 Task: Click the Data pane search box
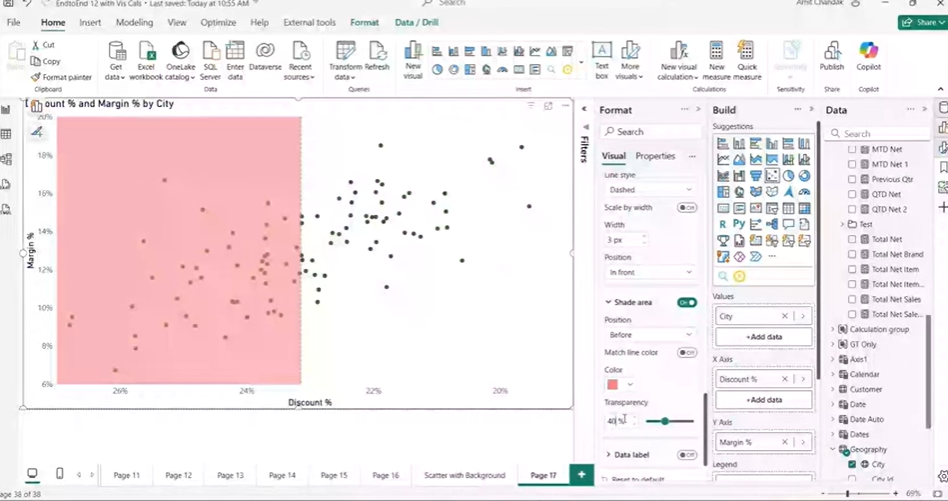(878, 134)
